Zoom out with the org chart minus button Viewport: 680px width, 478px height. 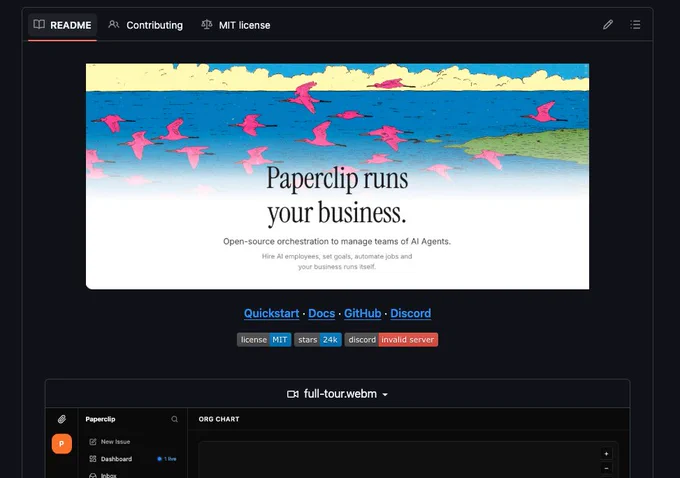[606, 468]
